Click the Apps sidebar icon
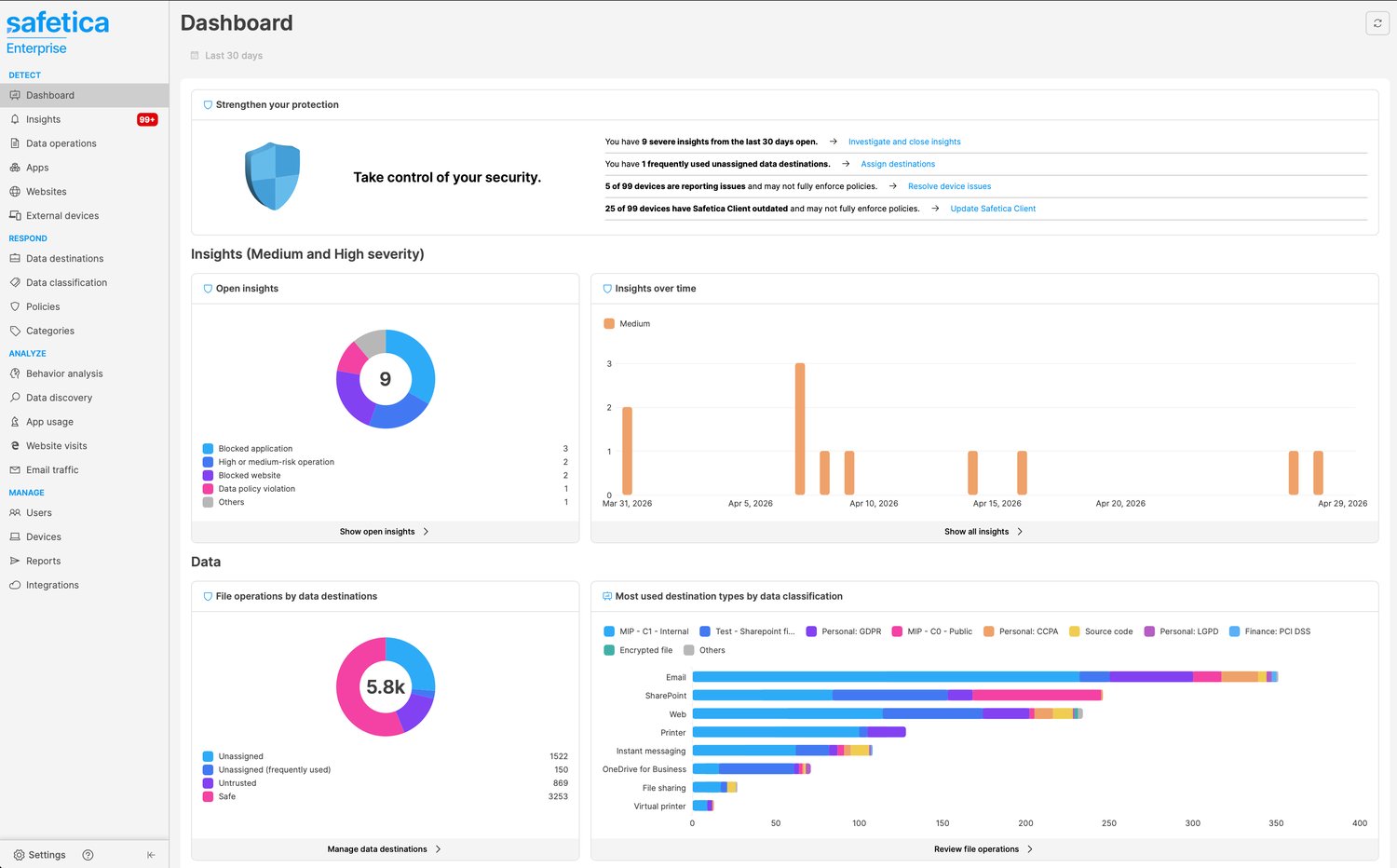1397x868 pixels. coord(15,168)
